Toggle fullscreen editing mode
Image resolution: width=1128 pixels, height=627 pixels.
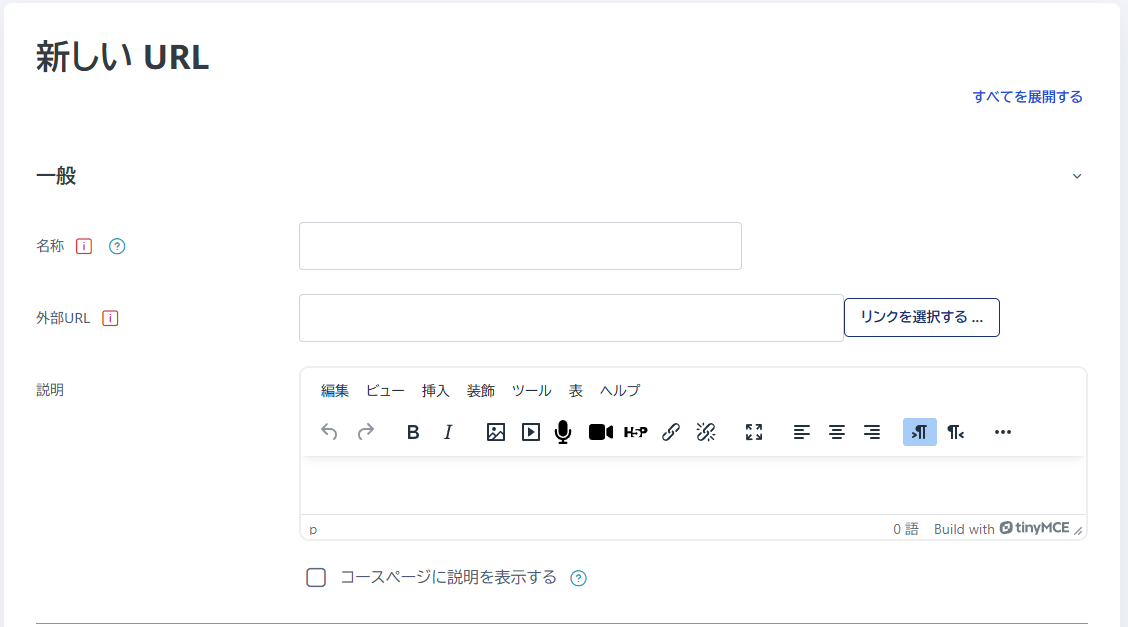[x=754, y=432]
